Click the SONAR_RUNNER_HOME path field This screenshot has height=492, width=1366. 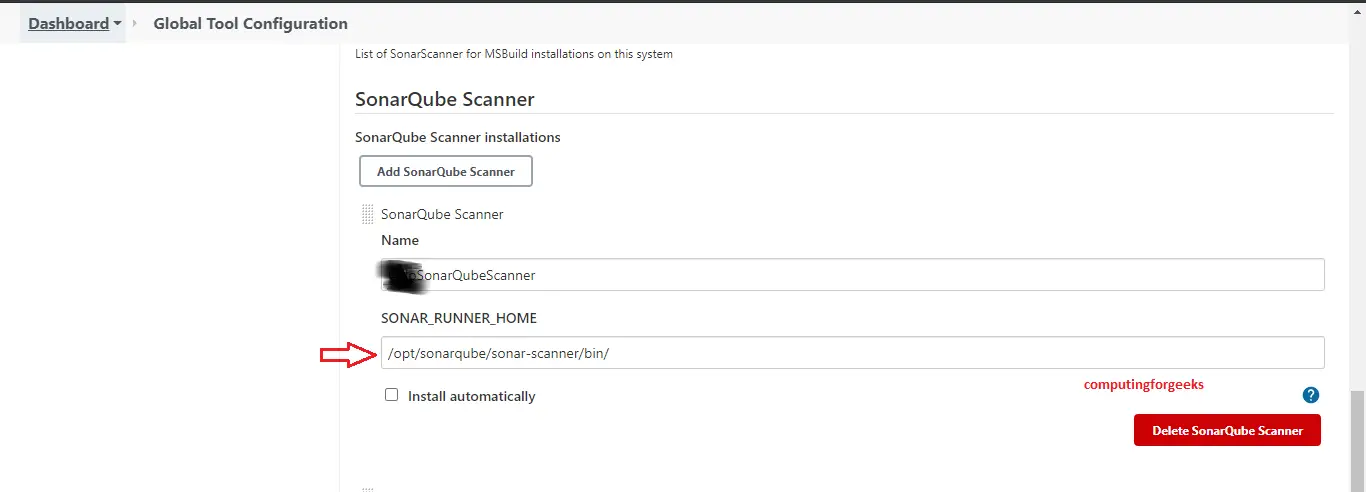(x=853, y=352)
